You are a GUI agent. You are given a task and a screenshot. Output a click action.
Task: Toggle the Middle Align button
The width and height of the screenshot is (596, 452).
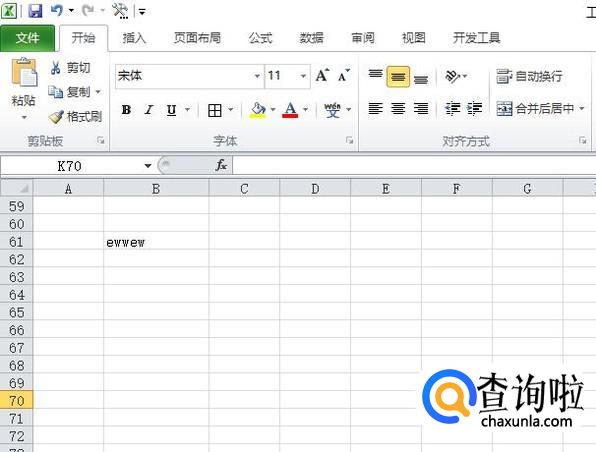(398, 77)
